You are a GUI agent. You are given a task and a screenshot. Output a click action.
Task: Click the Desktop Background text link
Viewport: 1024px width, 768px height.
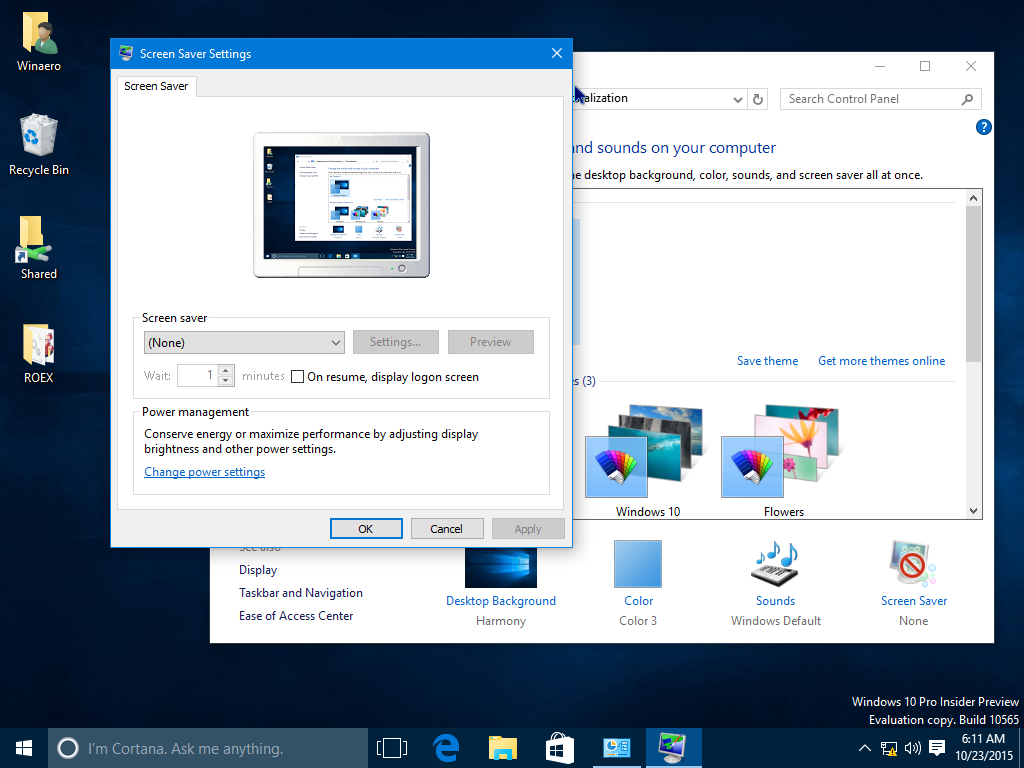[x=501, y=601]
